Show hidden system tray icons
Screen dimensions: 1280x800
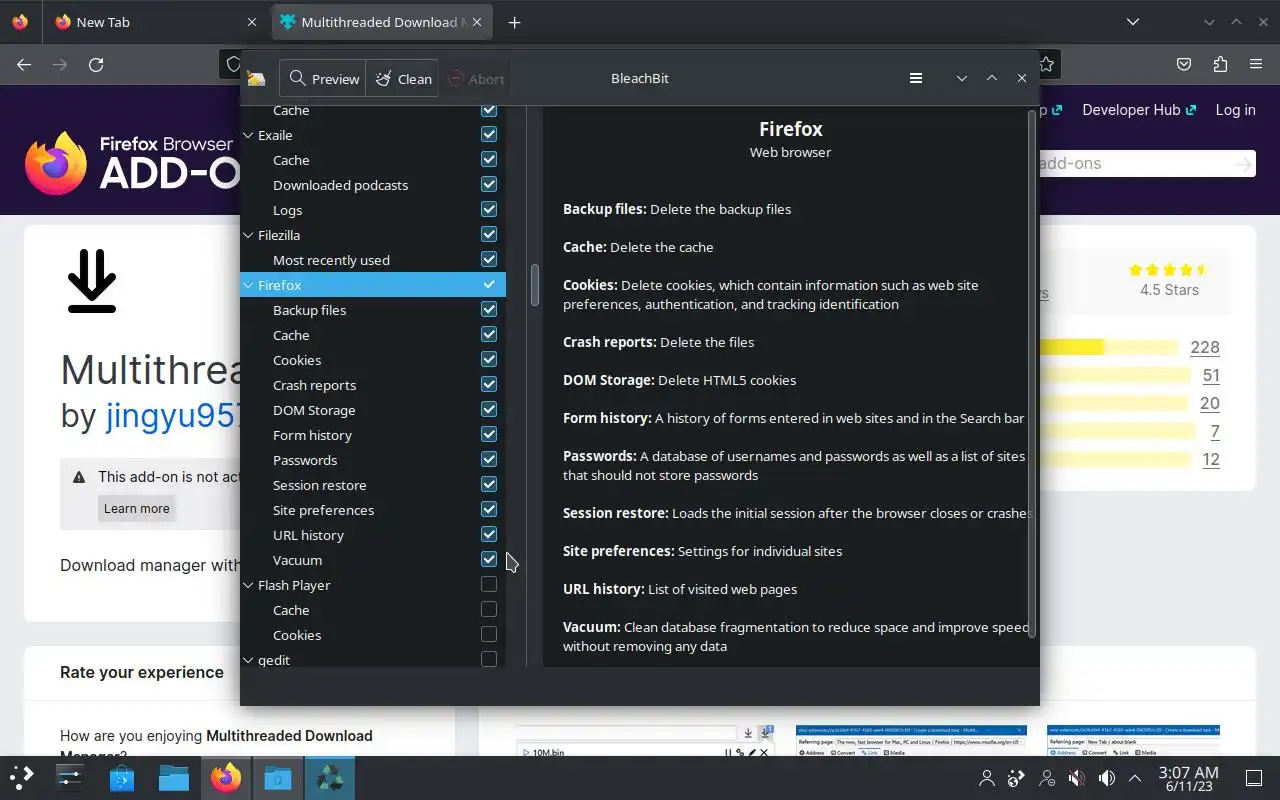point(1135,778)
